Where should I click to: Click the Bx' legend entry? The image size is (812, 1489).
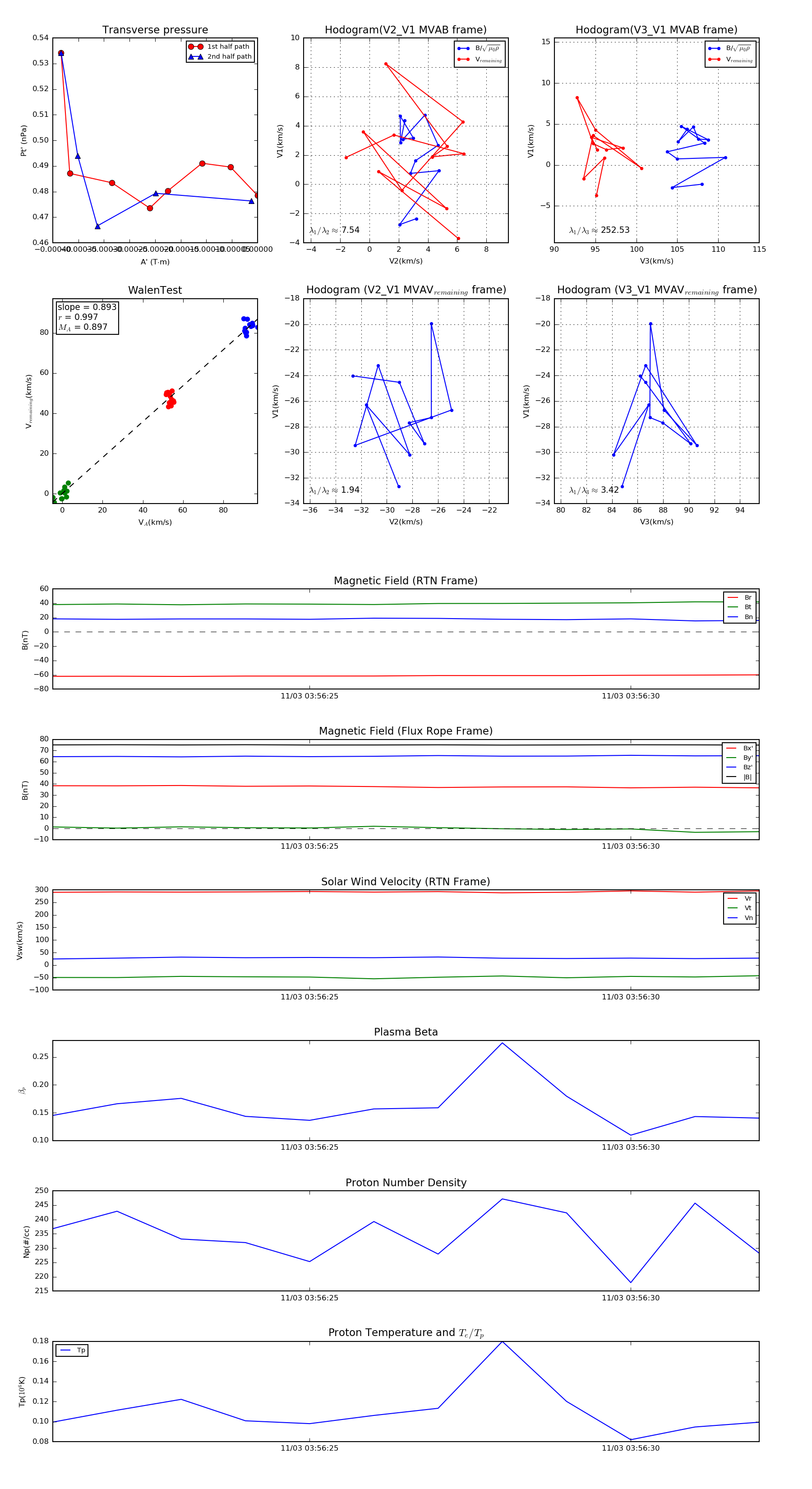pyautogui.click(x=740, y=749)
